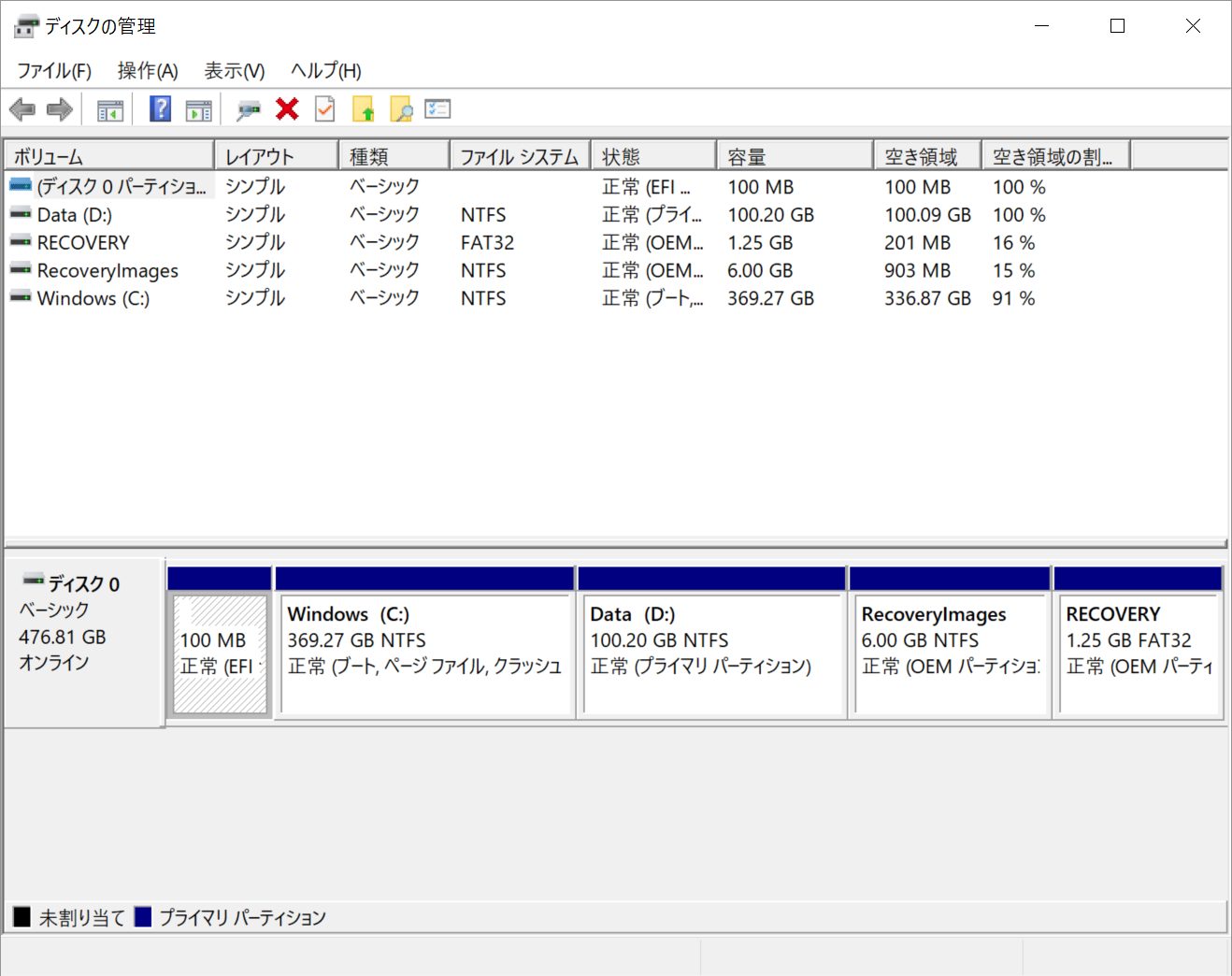Select the RecoveryImages partition block in disk map

pos(951,642)
